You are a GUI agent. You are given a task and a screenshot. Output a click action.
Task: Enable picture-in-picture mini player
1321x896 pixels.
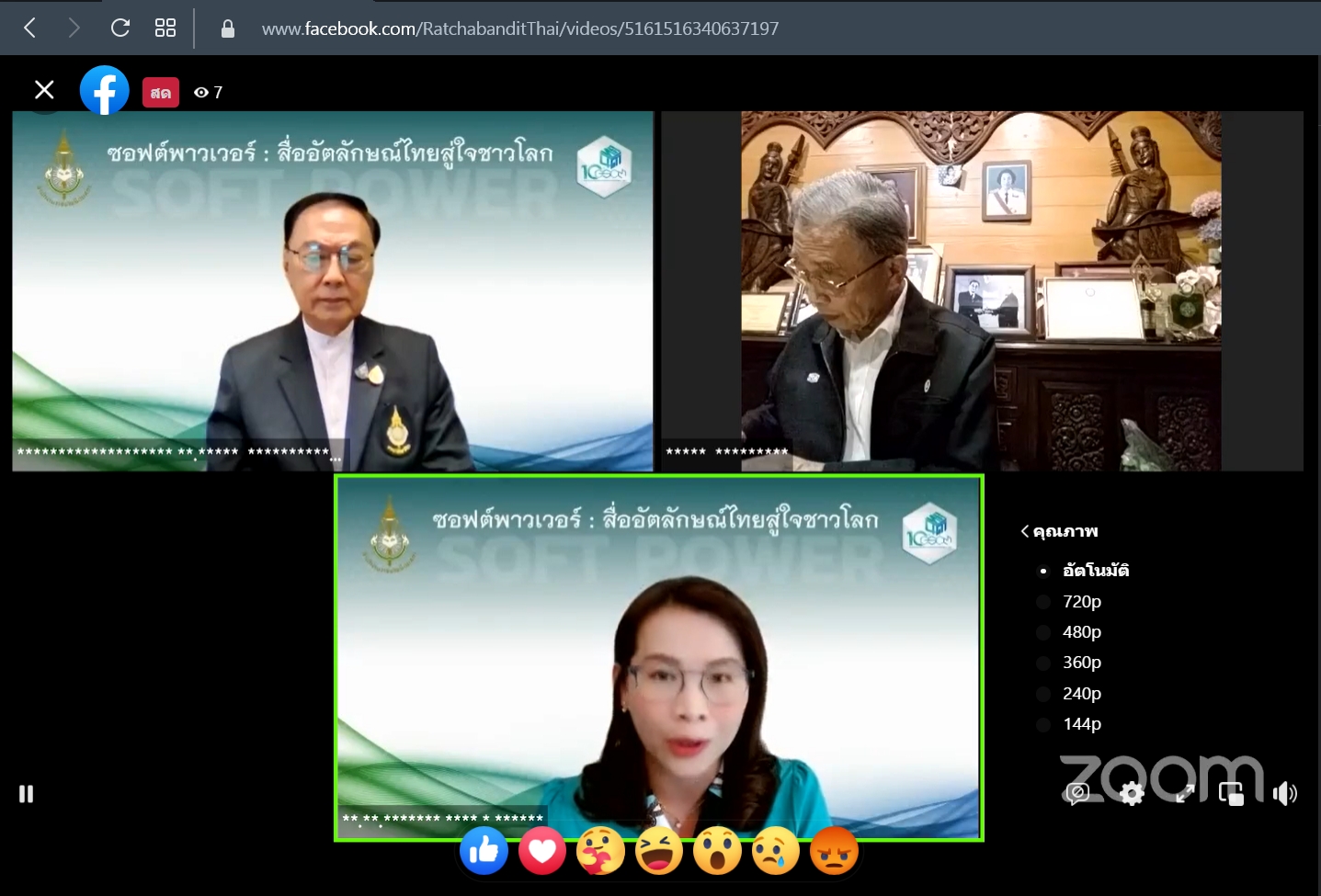point(1231,793)
